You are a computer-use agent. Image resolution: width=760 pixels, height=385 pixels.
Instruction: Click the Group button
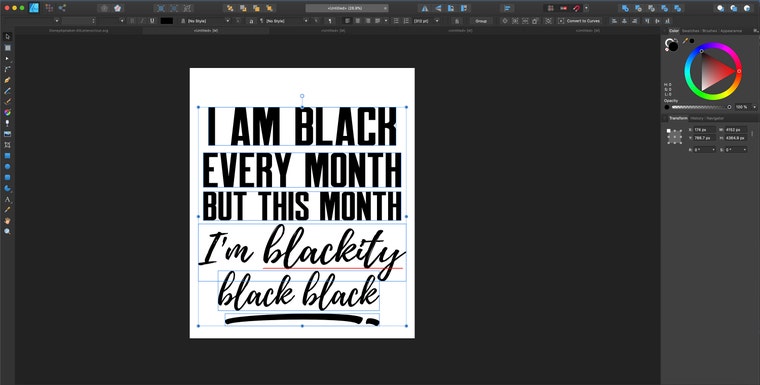(481, 21)
